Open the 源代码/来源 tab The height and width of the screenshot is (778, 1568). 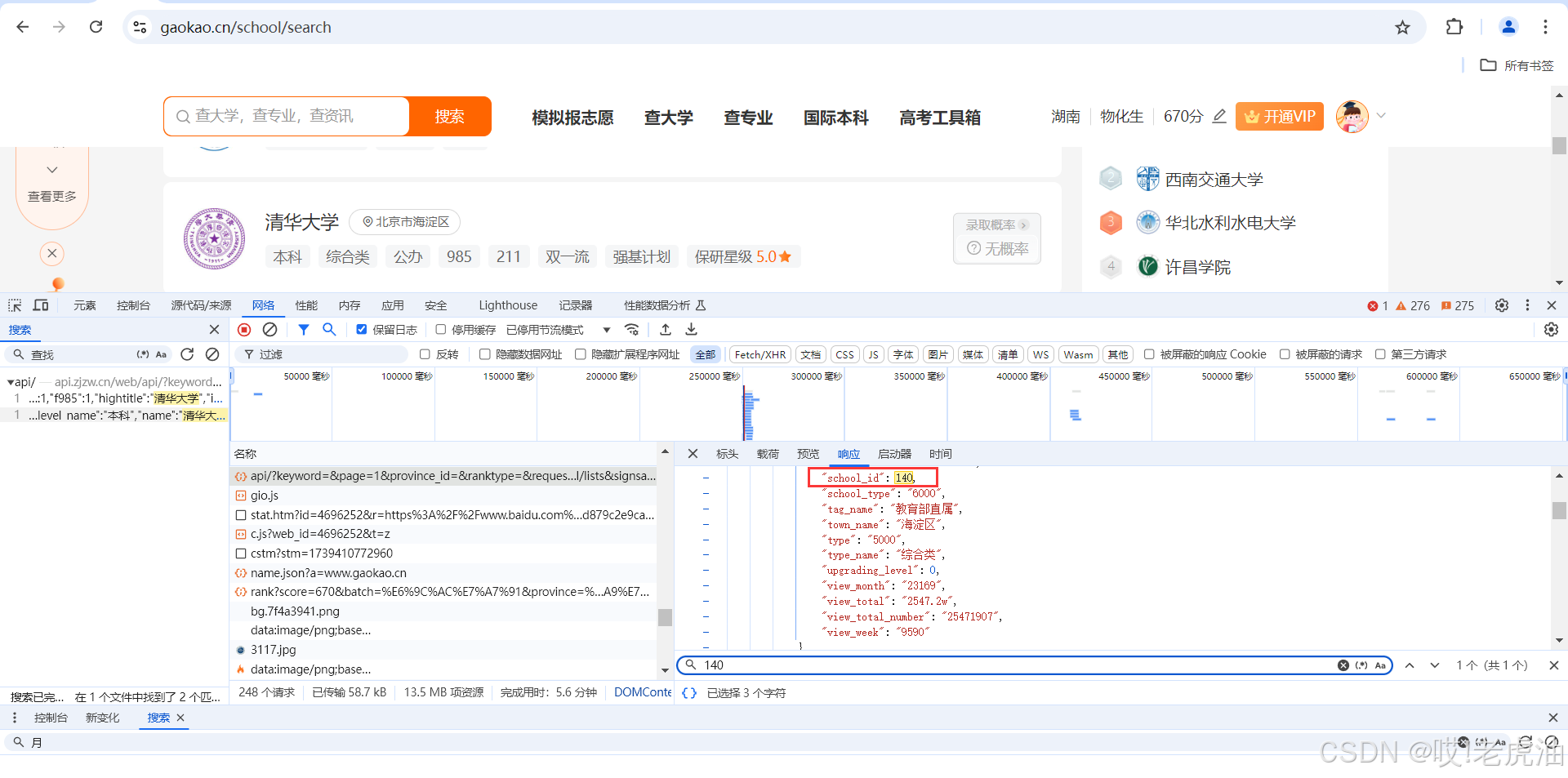201,305
